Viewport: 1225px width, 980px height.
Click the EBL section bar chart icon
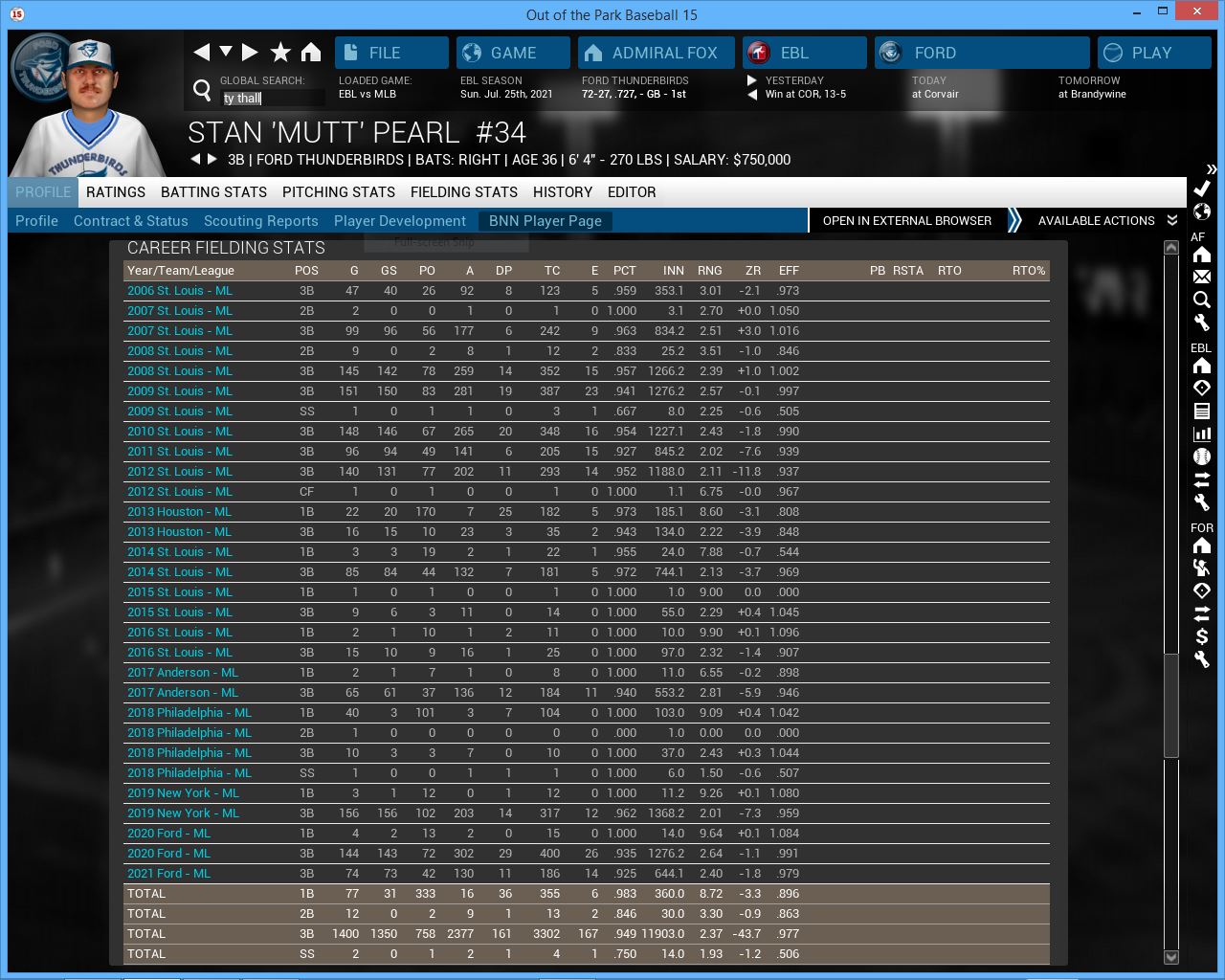(x=1202, y=434)
